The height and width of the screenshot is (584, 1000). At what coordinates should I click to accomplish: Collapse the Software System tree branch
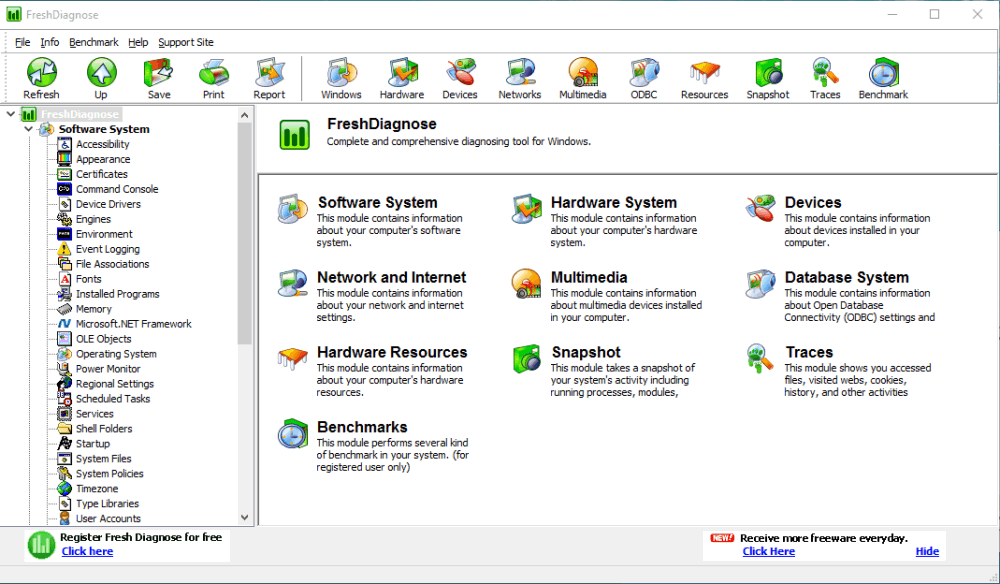[28, 129]
